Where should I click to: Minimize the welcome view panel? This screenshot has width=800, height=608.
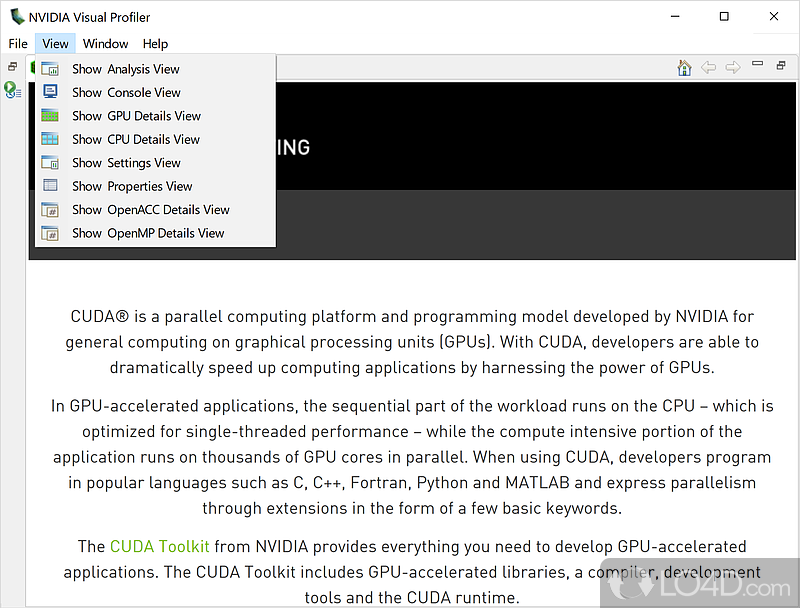(x=757, y=64)
